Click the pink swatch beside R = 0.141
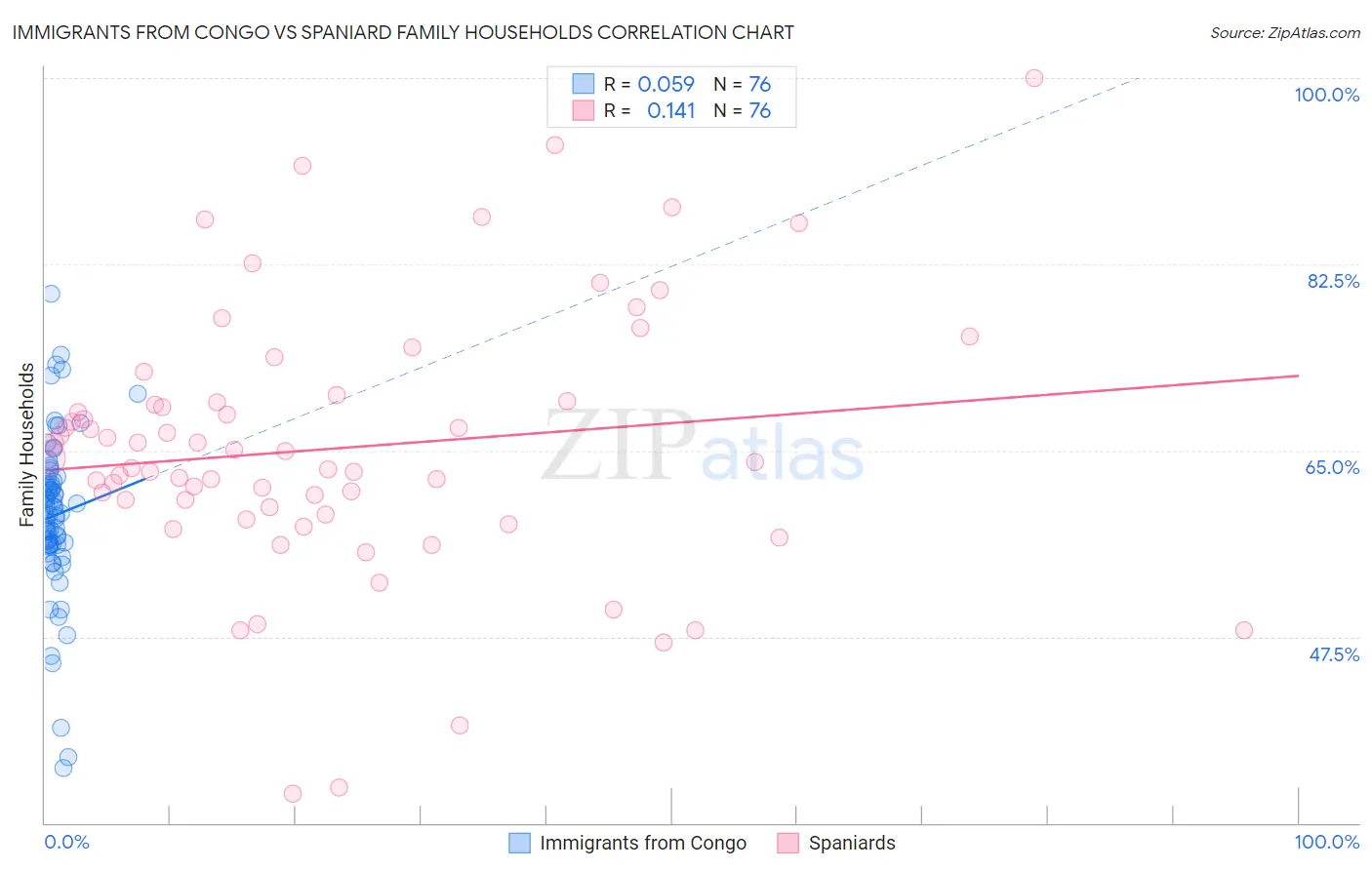Image resolution: width=1372 pixels, height=870 pixels. coord(584,110)
